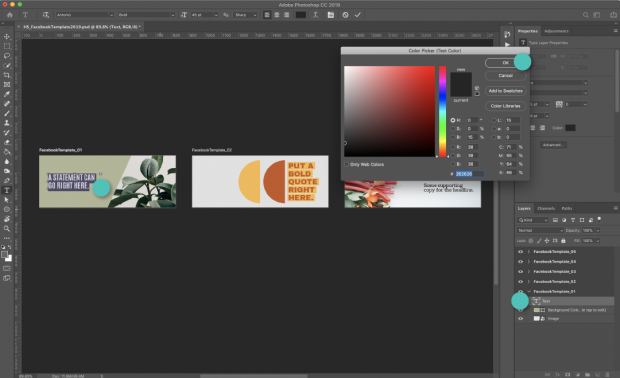Screen dimensions: 620x378
Task: Select the Eraser tool
Action: [7, 142]
